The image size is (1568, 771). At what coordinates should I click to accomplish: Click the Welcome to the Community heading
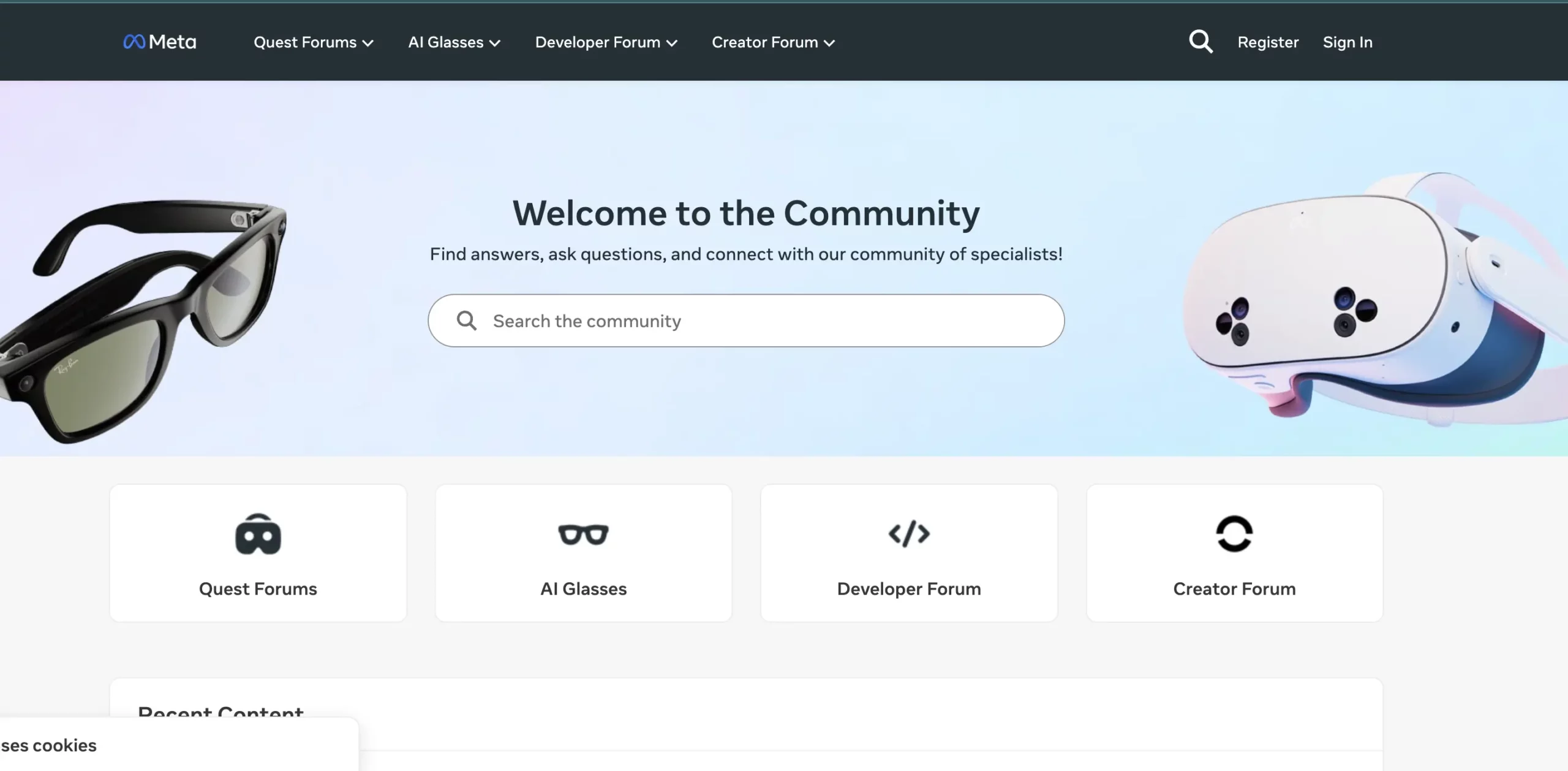(x=746, y=213)
